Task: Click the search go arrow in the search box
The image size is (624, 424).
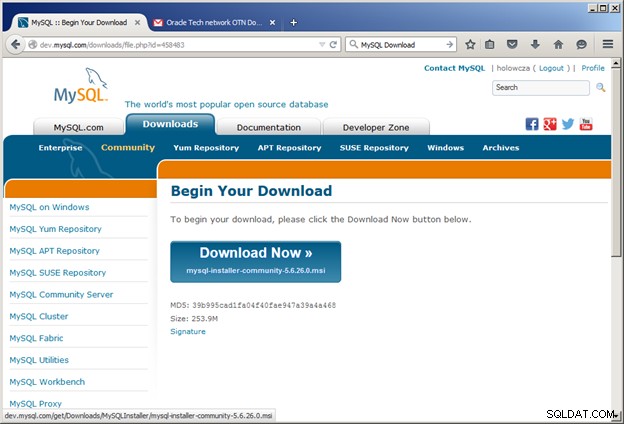Action: point(450,45)
